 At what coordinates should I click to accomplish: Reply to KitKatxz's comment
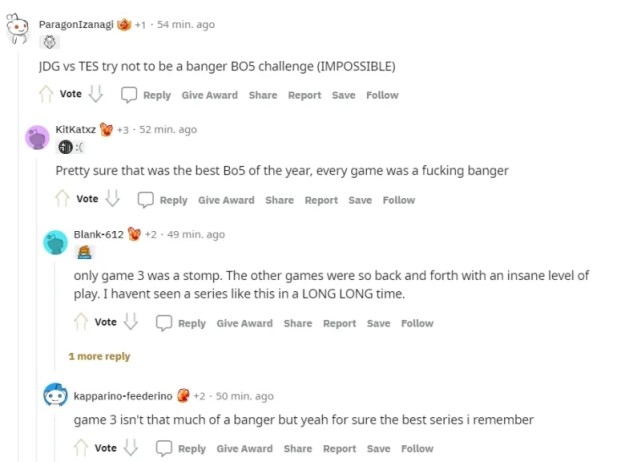(173, 200)
